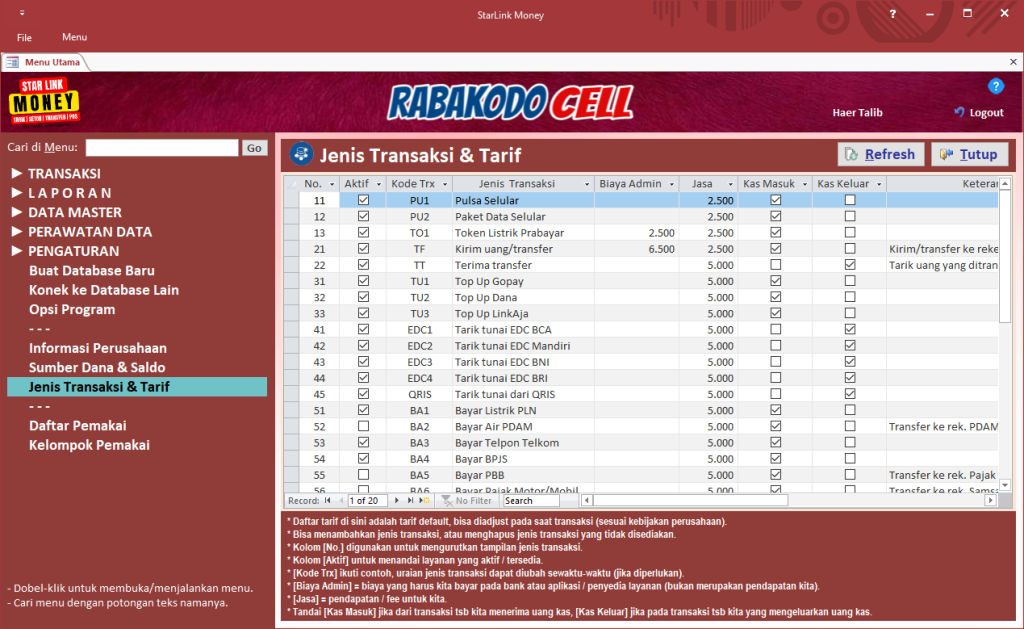Toggle Aktif checkbox for Bayar Air PDAM
1024x629 pixels.
click(x=363, y=426)
